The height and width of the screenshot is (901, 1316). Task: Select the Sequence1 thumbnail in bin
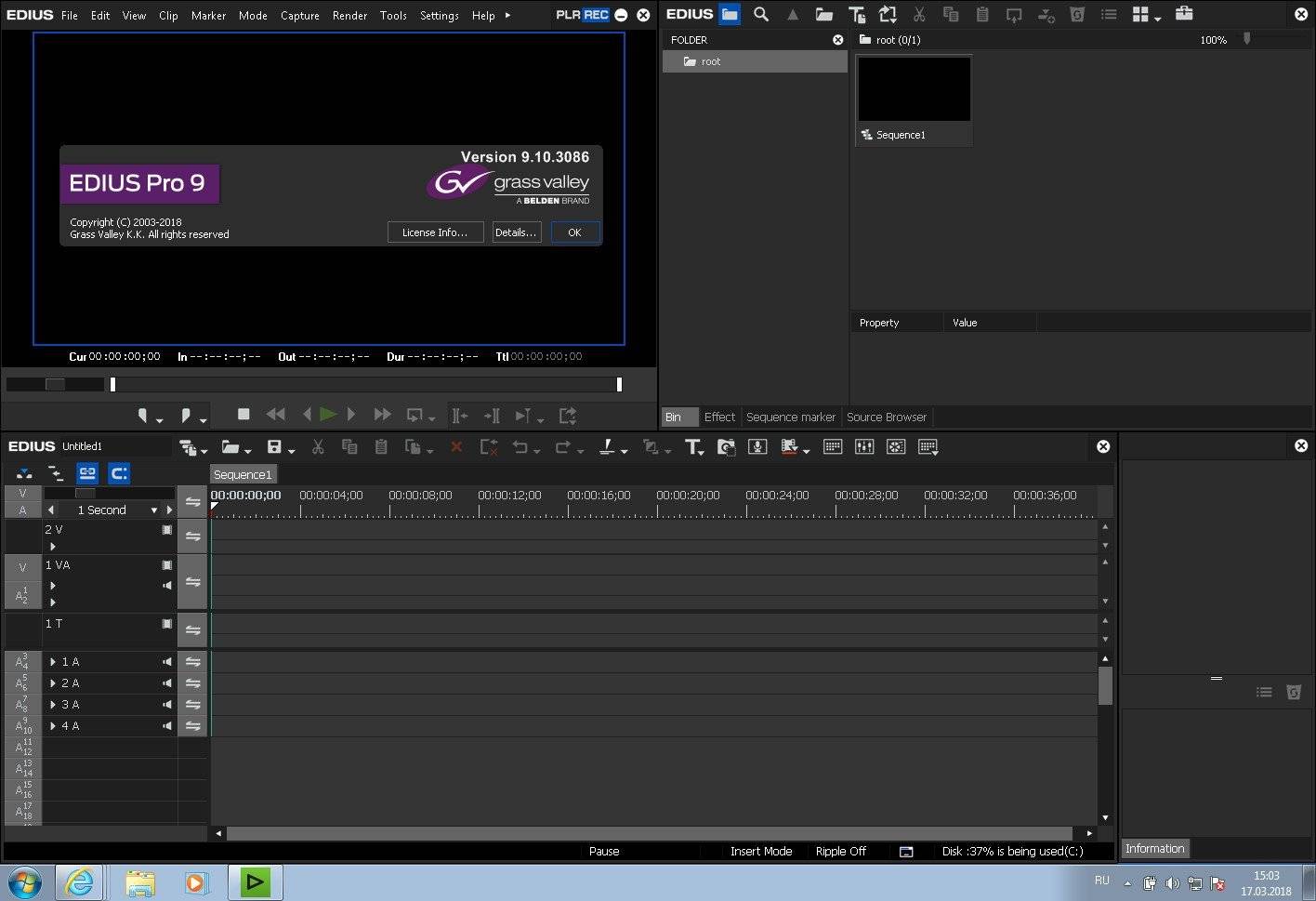(x=915, y=88)
